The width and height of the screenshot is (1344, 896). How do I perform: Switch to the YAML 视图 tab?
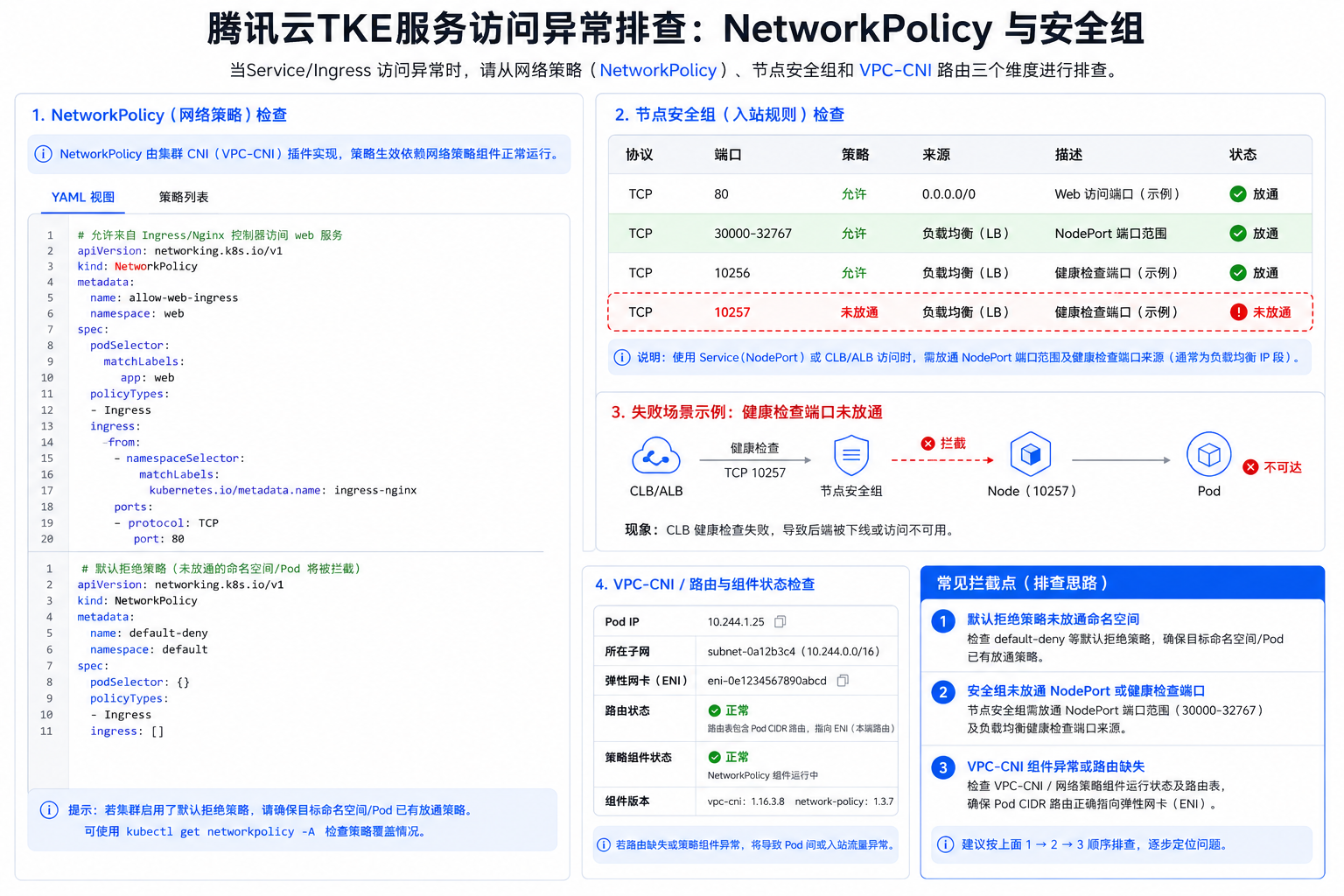click(x=83, y=198)
